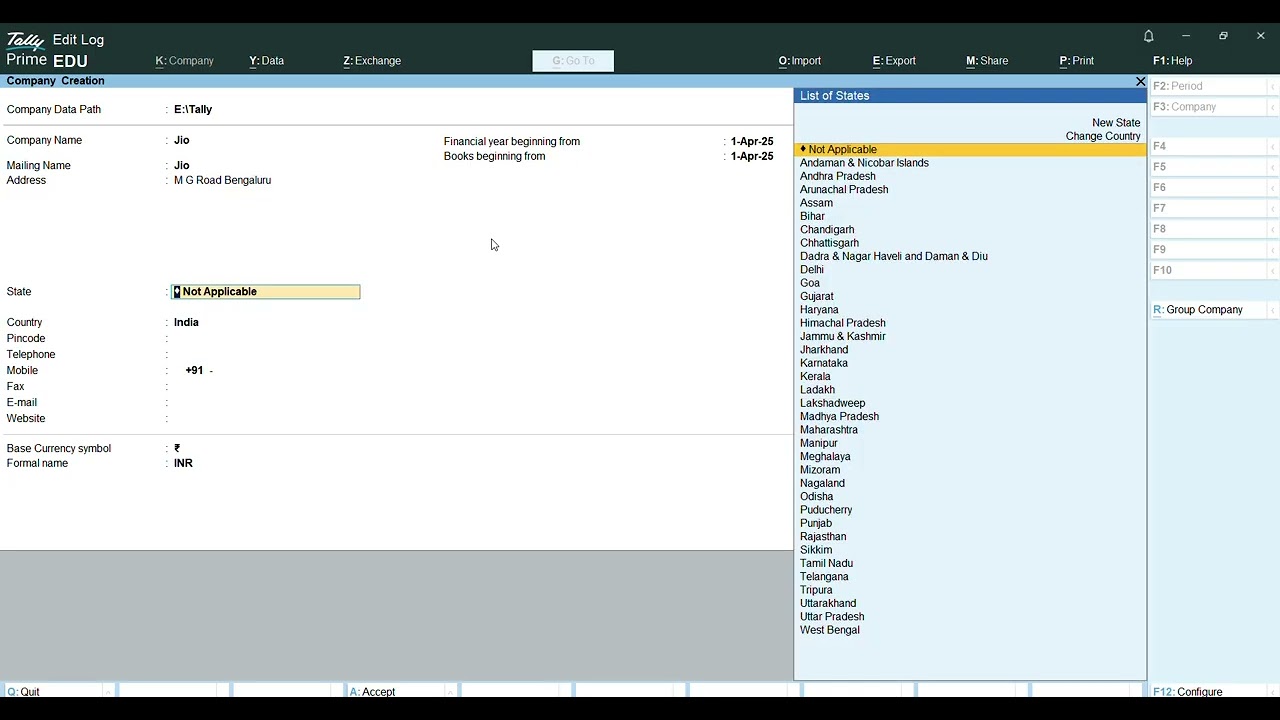Close the Company Creation panel
The image size is (1280, 720).
pyautogui.click(x=1140, y=81)
